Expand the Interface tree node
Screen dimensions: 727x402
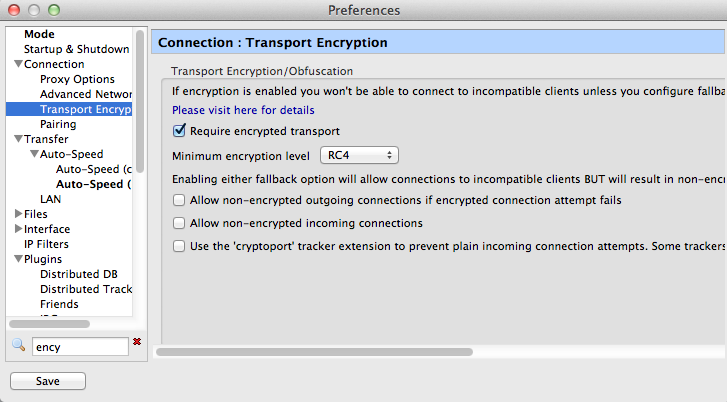pos(19,229)
